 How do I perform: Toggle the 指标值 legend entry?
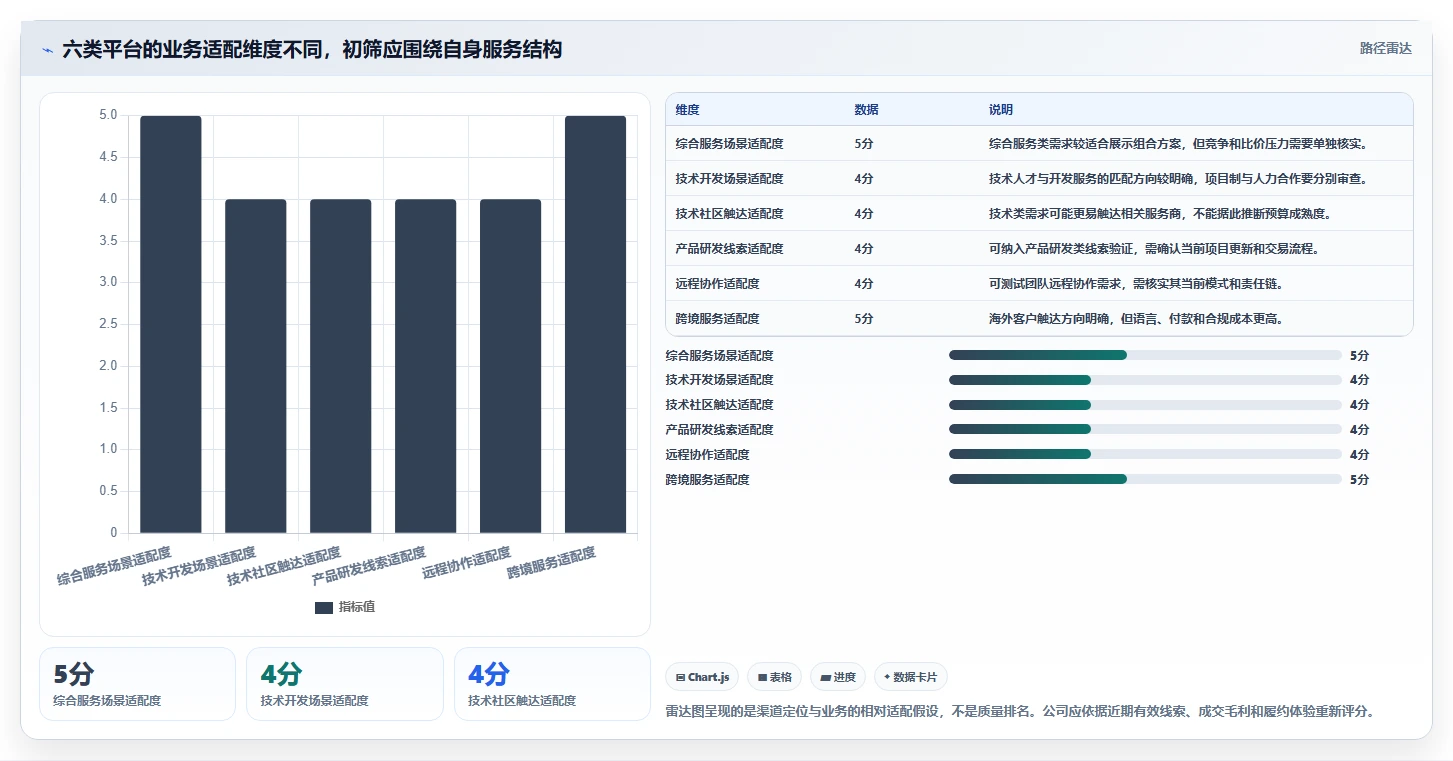pos(345,607)
